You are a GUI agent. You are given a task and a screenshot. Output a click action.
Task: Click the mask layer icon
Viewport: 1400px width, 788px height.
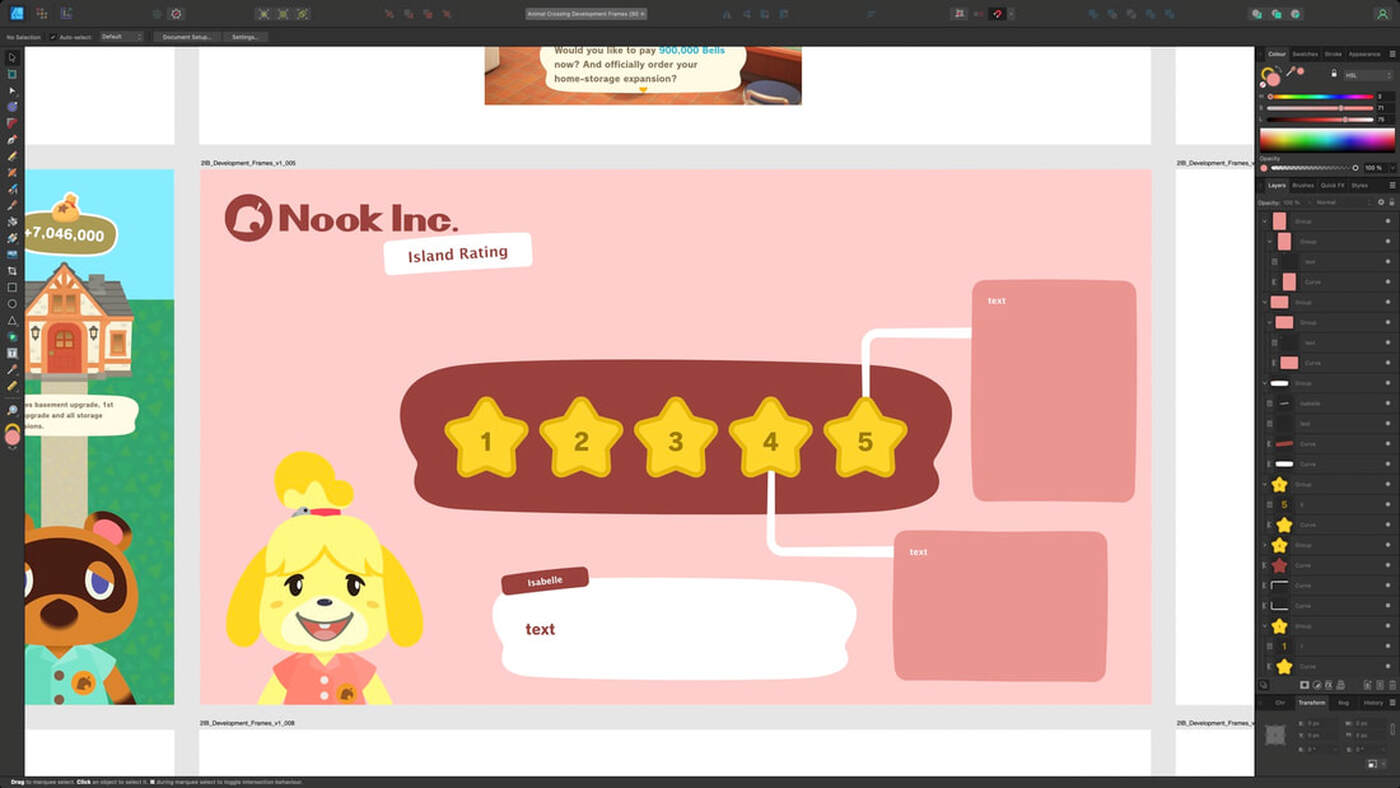[x=1305, y=685]
